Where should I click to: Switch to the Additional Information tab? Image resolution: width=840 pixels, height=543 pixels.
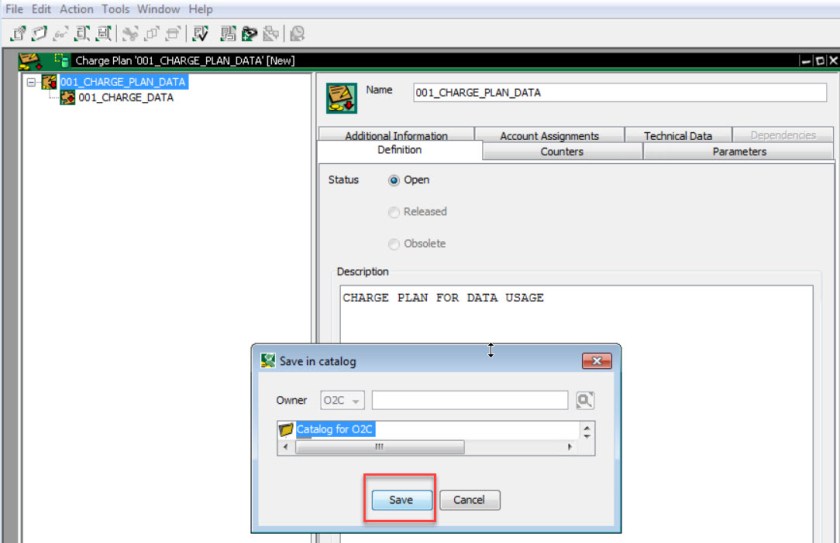[396, 135]
